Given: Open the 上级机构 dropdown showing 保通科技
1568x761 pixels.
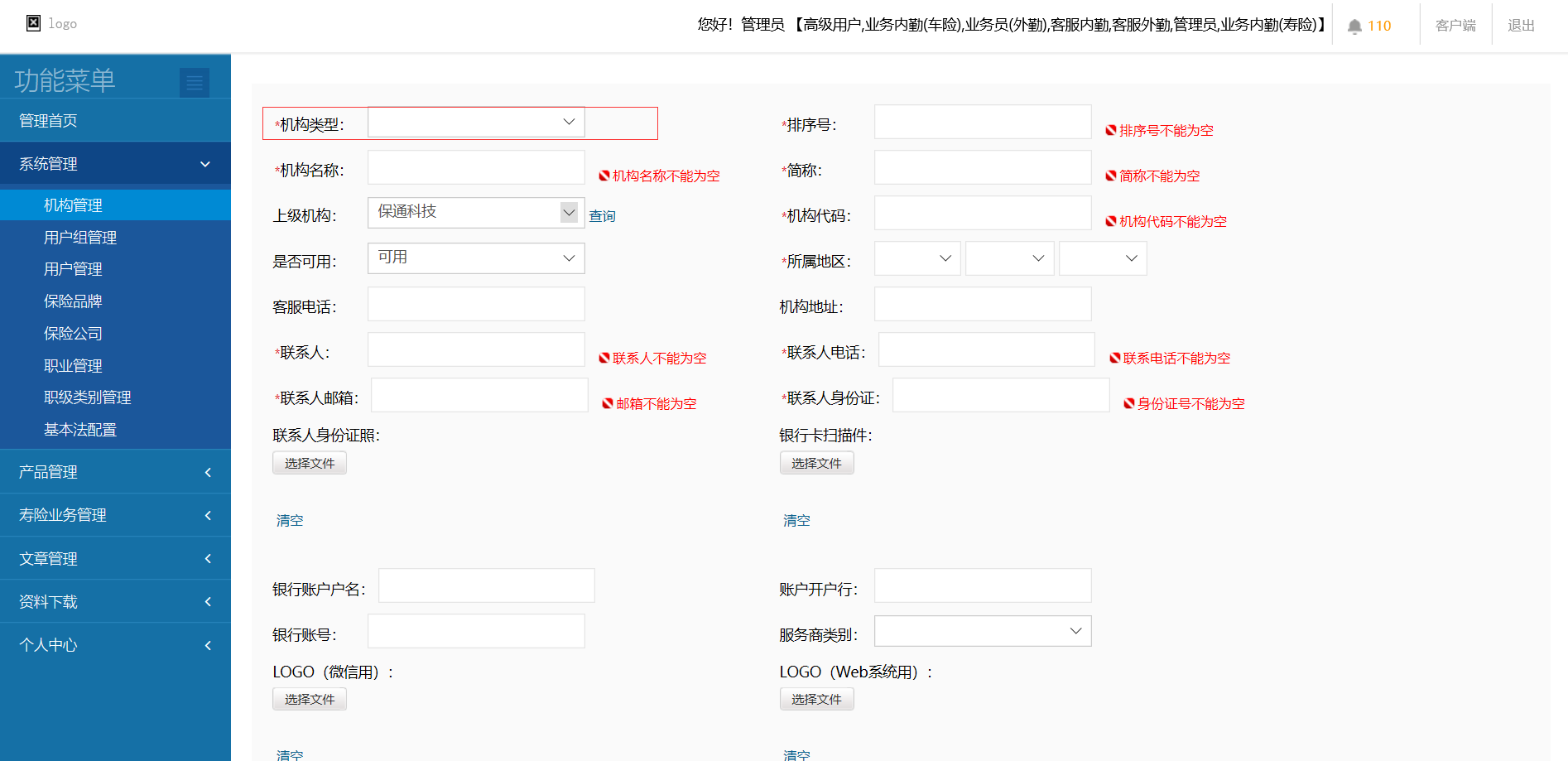Looking at the screenshot, I should point(476,212).
